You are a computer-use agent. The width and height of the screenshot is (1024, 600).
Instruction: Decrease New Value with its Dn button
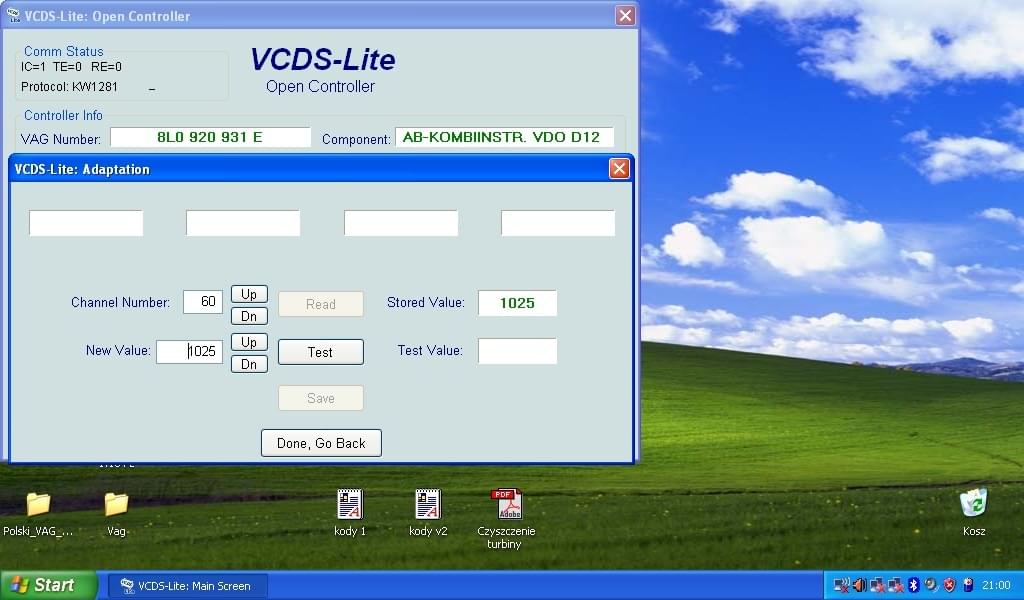coord(249,364)
